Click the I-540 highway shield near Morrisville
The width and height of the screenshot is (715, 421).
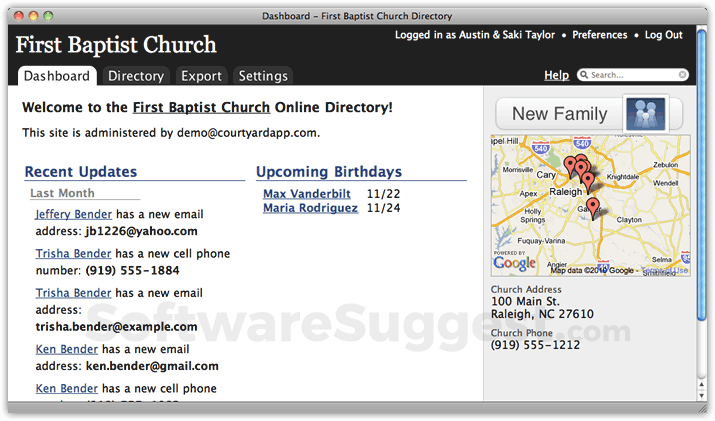point(540,148)
